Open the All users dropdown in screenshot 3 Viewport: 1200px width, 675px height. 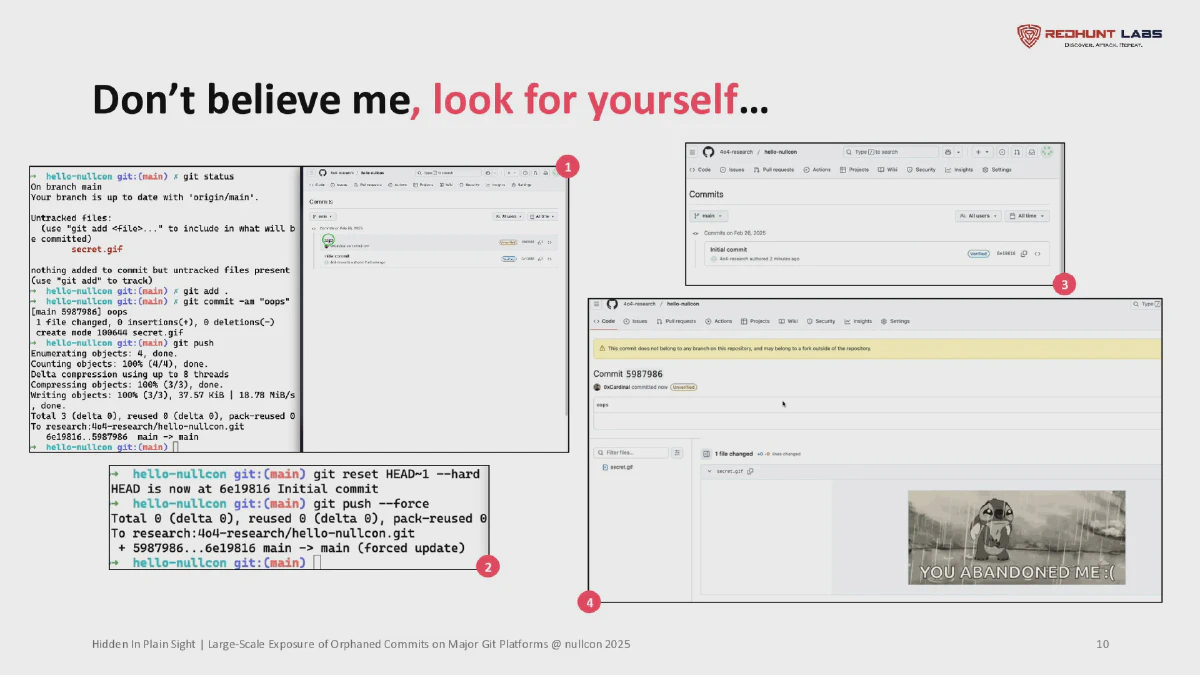coord(978,216)
